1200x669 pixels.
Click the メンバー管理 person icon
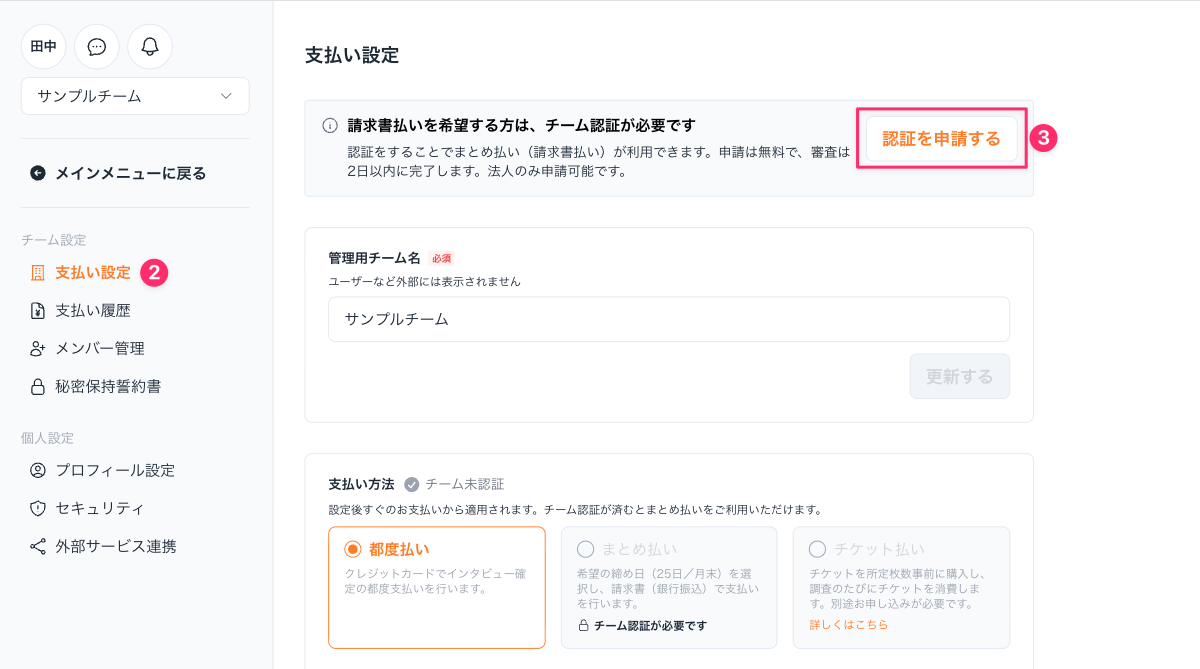pyautogui.click(x=38, y=348)
